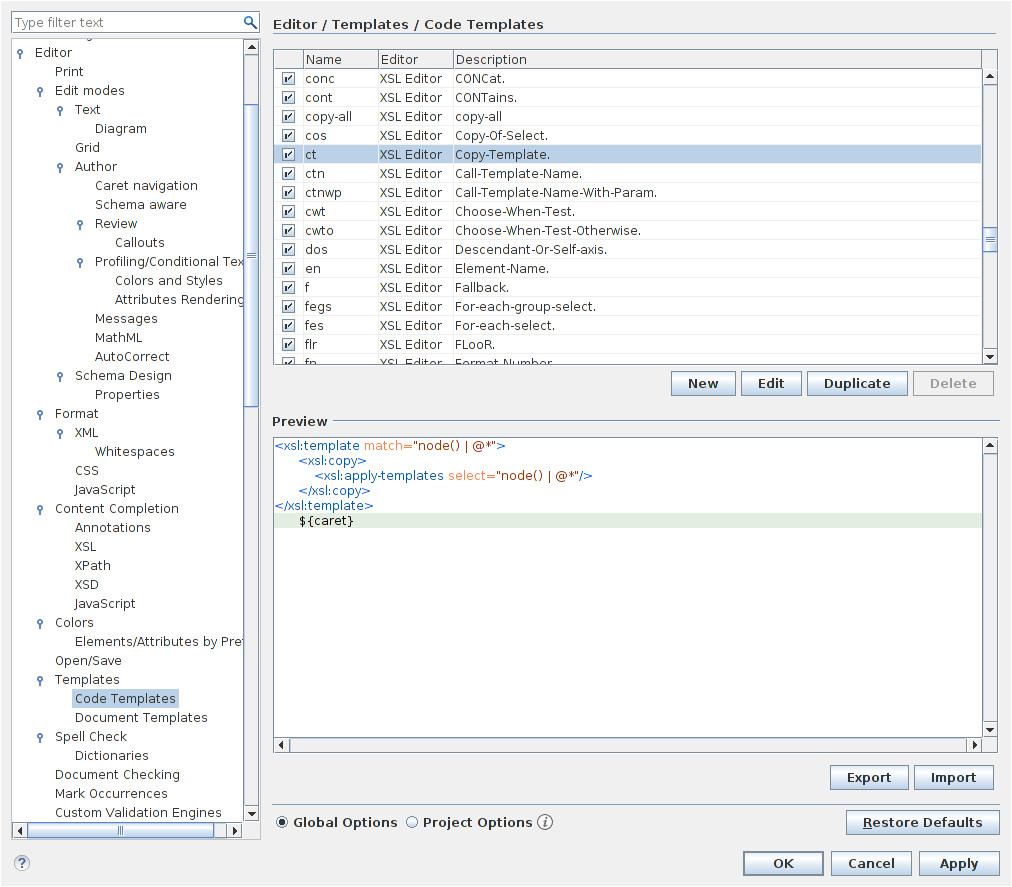
Task: Select Project Options radio button
Action: tap(412, 823)
